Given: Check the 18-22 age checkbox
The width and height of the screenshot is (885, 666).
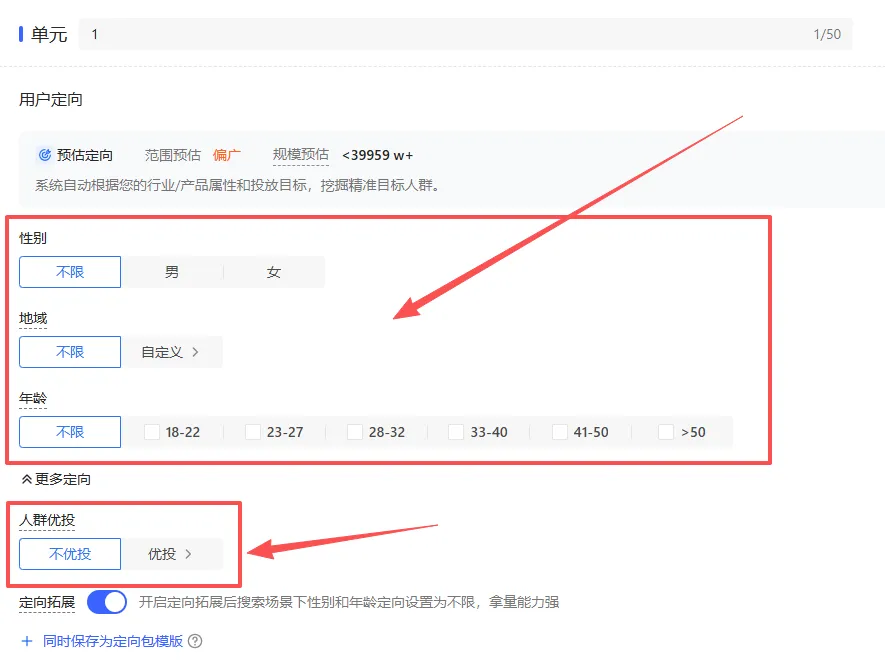Looking at the screenshot, I should click(x=153, y=431).
